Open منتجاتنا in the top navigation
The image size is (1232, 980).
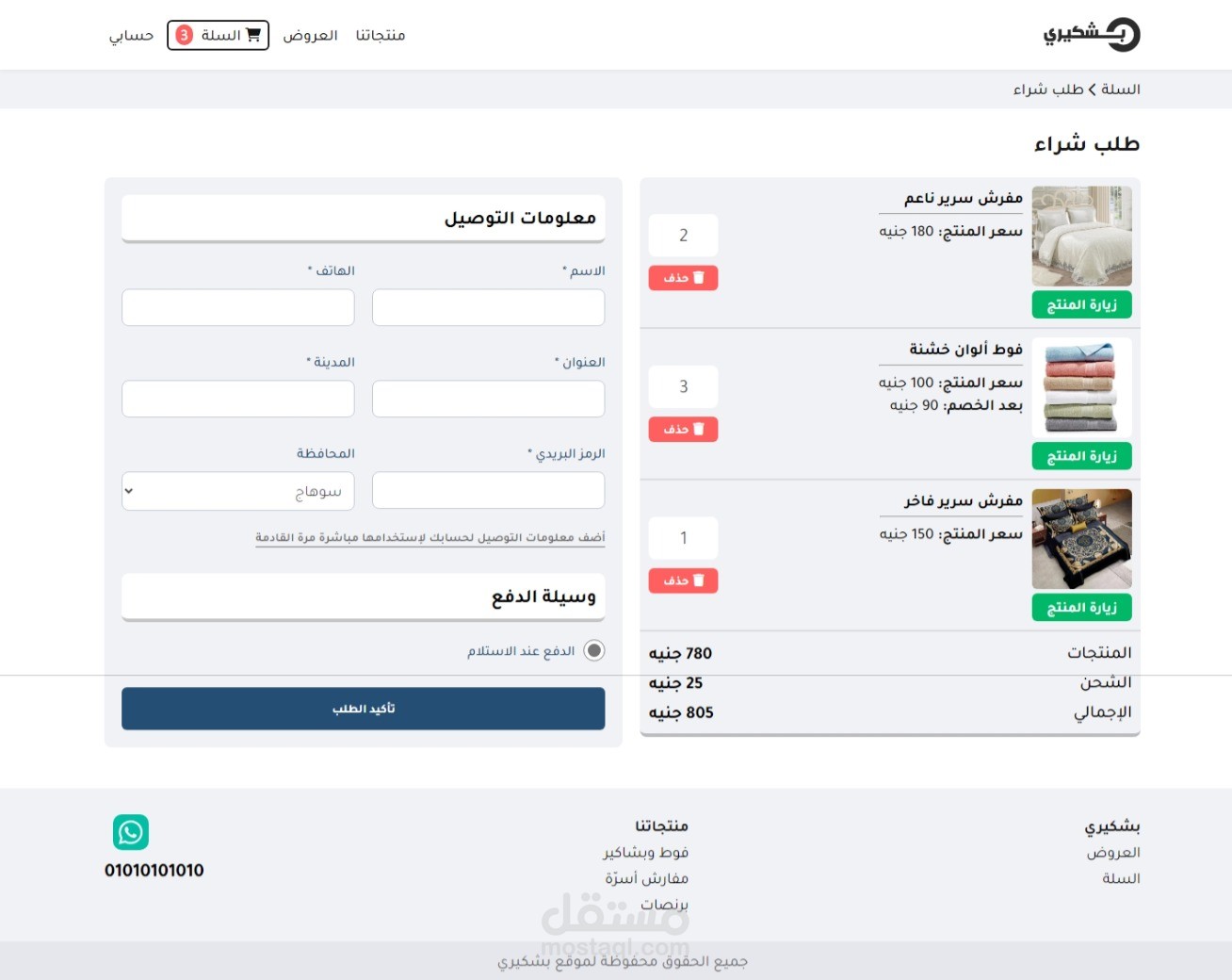[381, 35]
